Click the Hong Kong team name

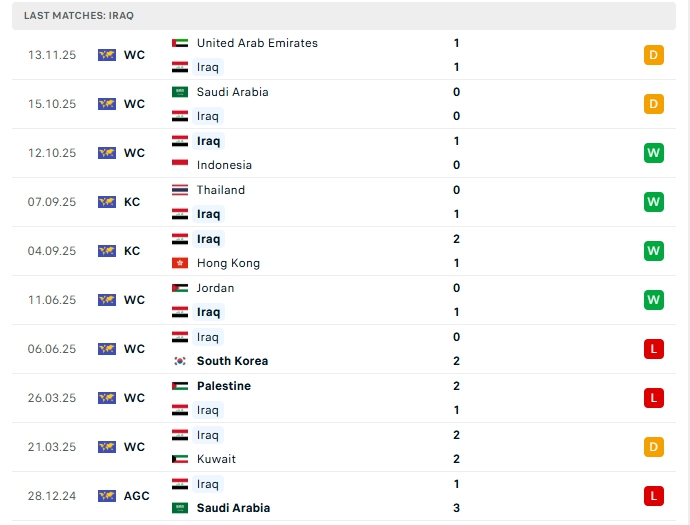click(228, 263)
